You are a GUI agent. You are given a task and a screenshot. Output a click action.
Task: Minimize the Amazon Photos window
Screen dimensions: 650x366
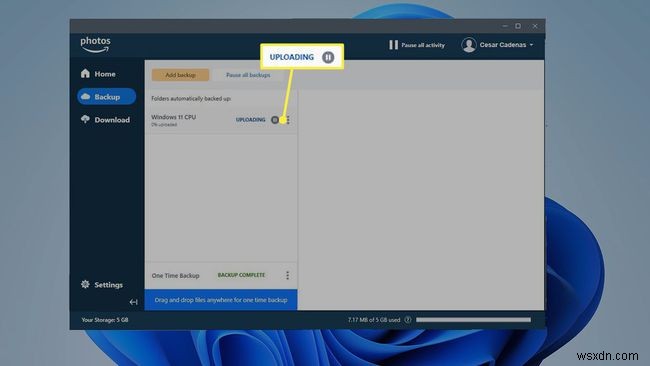coord(505,26)
